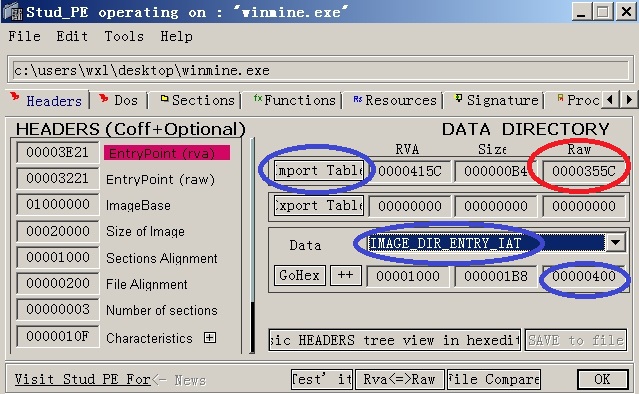
Task: Switch to the Functions tab
Action: click(x=294, y=100)
